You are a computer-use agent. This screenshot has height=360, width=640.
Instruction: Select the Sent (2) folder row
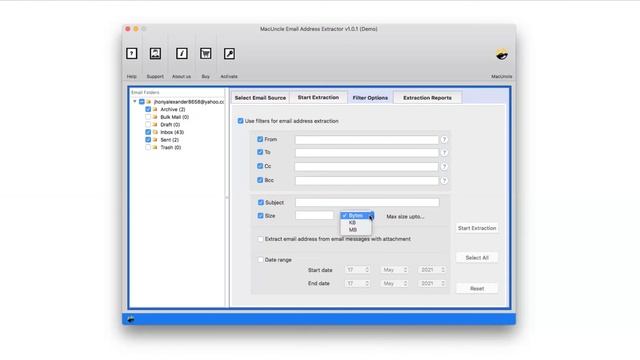pyautogui.click(x=169, y=140)
